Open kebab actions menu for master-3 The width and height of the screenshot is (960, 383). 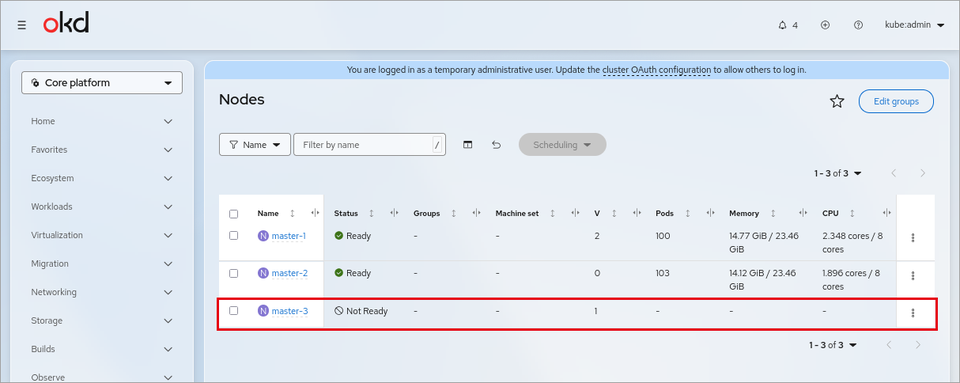913,313
